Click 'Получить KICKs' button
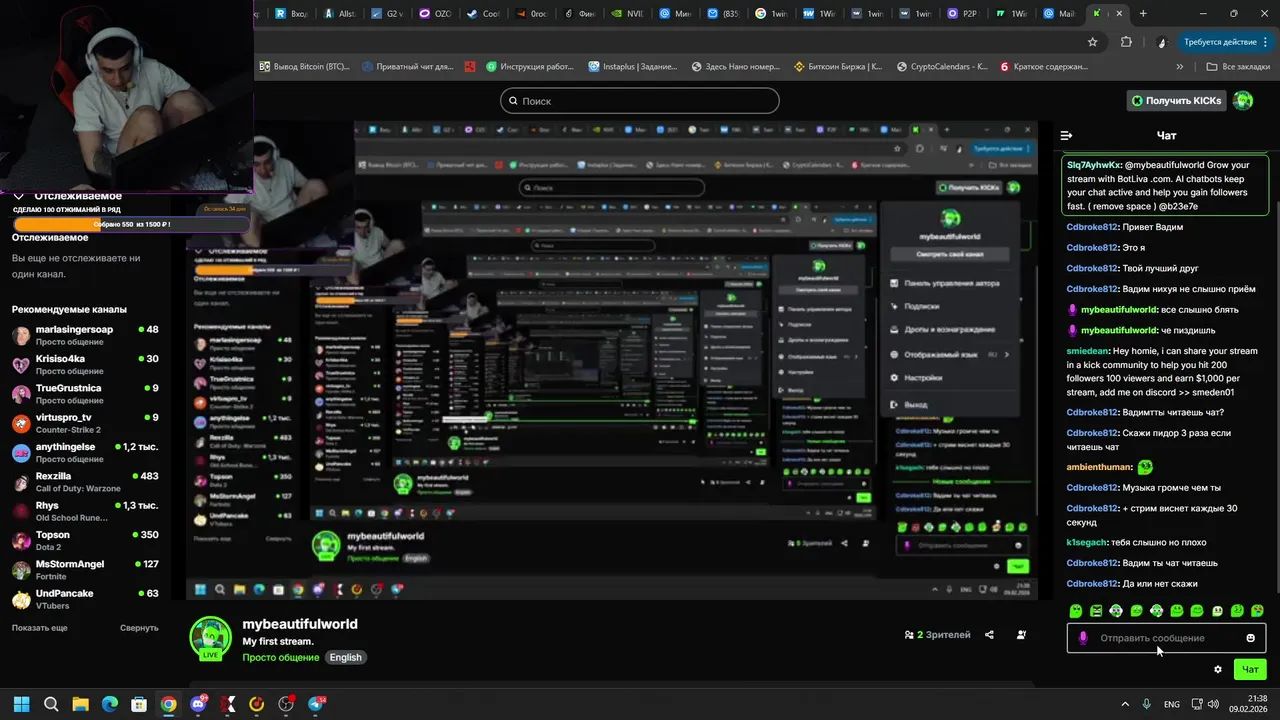This screenshot has width=1280, height=720. click(x=1177, y=100)
